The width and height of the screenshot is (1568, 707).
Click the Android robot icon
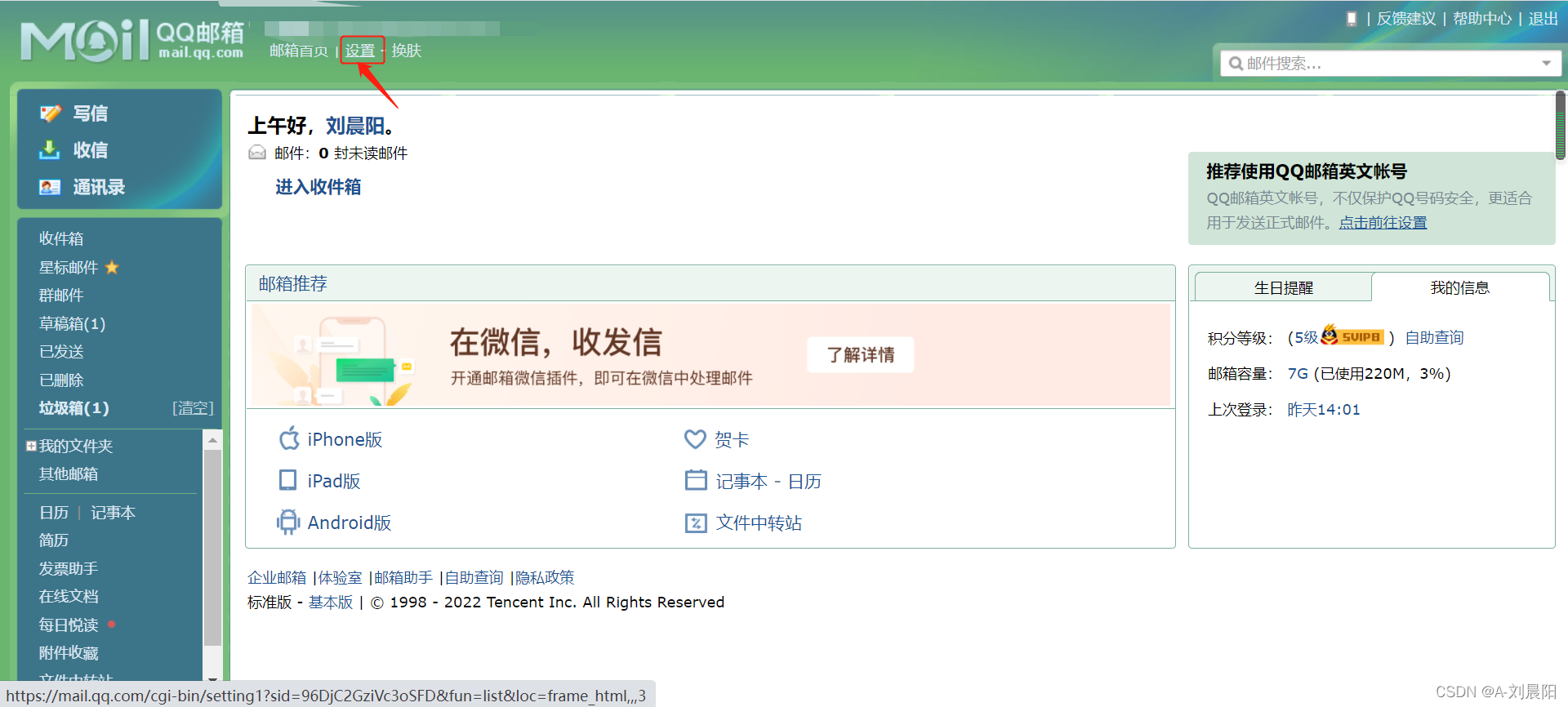click(288, 522)
